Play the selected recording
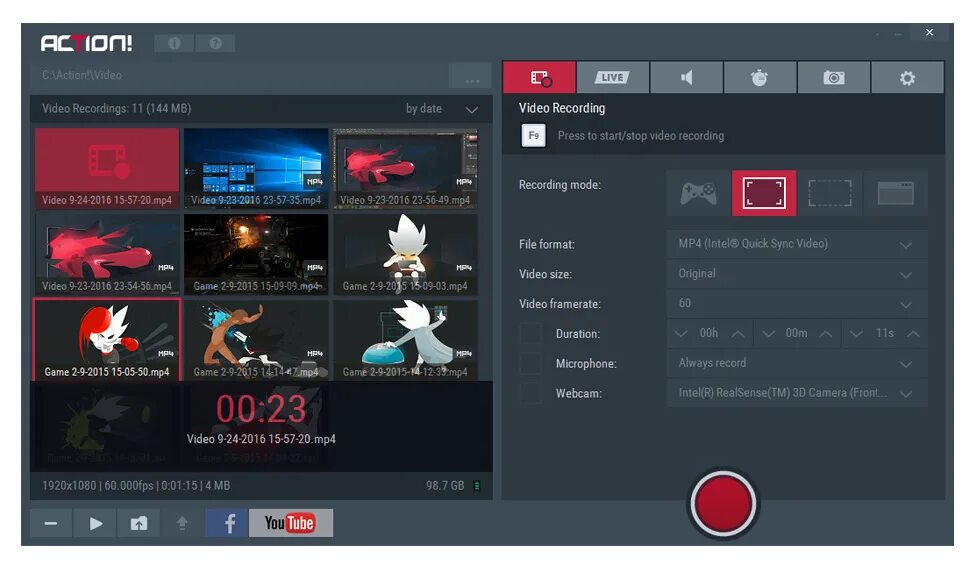The image size is (975, 574). 95,523
